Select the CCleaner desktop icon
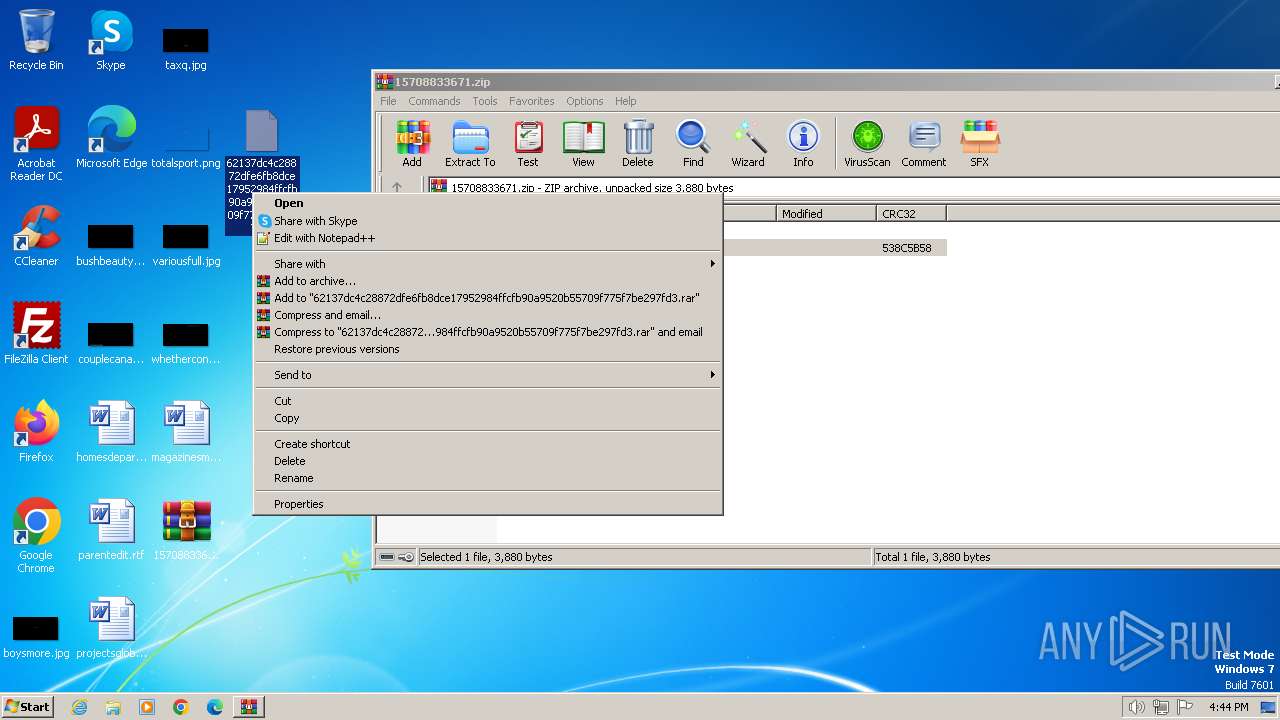This screenshot has width=1280, height=720. coord(36,236)
